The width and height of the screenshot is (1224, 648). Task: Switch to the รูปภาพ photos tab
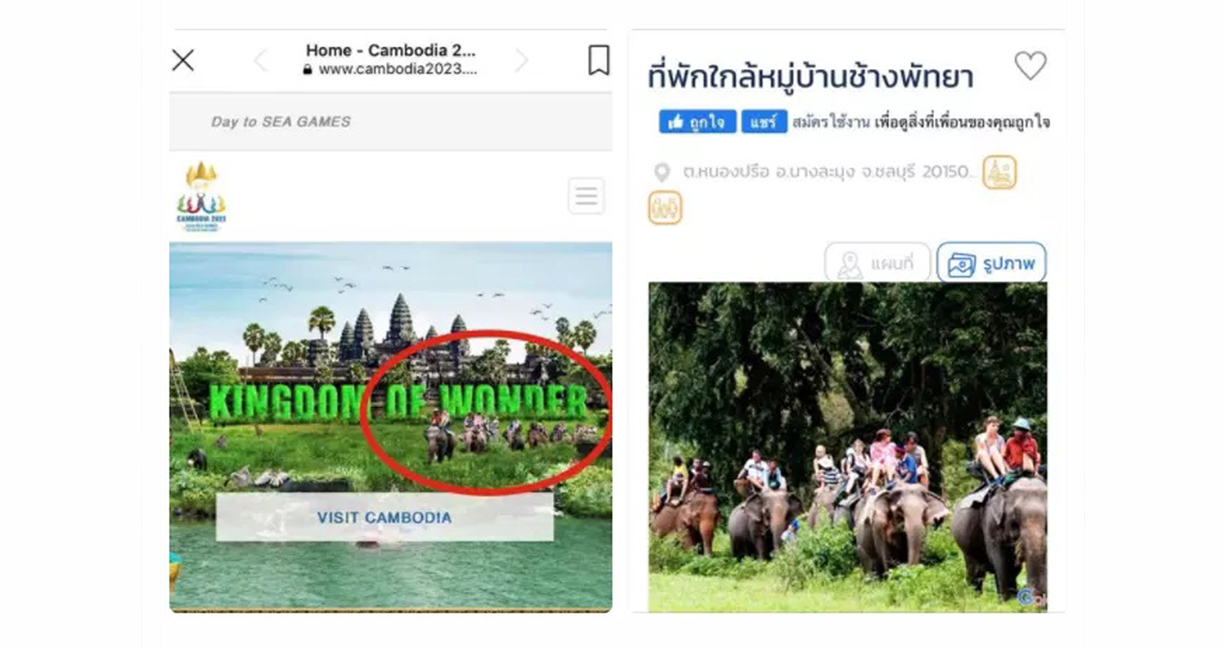pyautogui.click(x=991, y=264)
